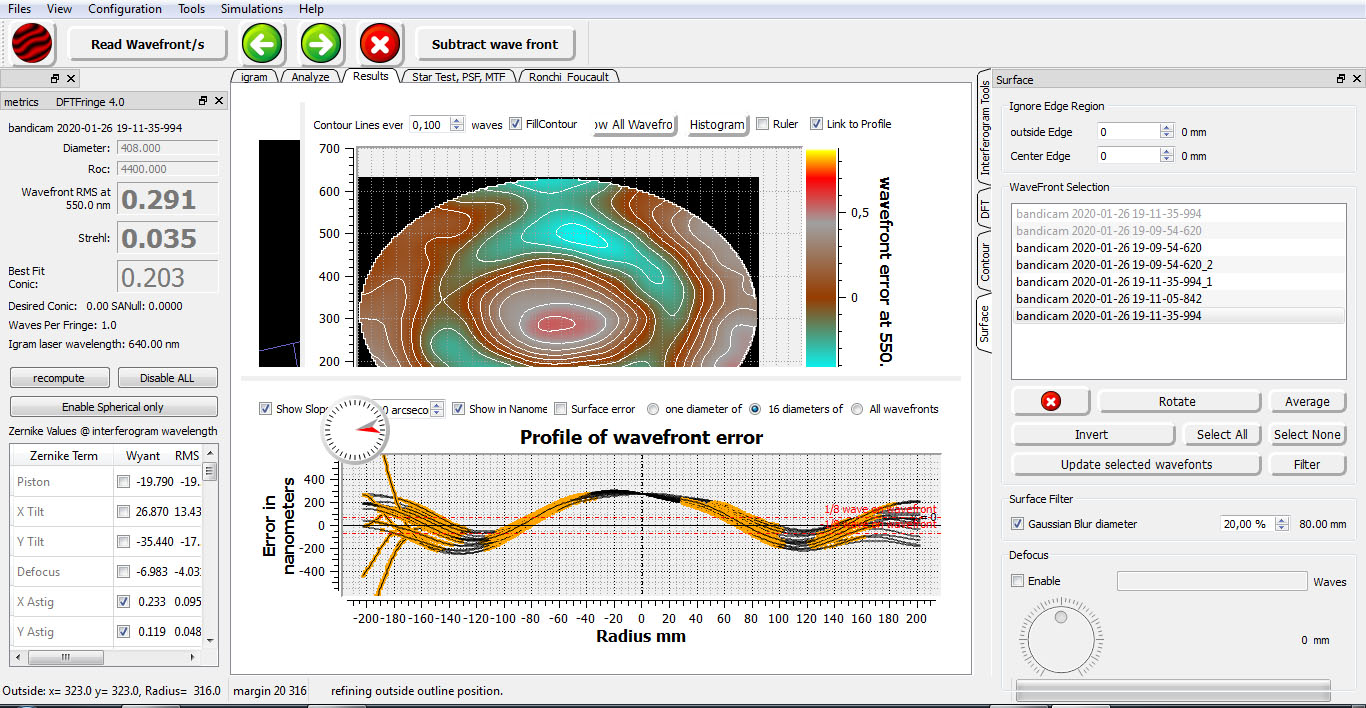This screenshot has width=1366, height=708.
Task: Click red X delete button in Surface panel
Action: click(1050, 402)
